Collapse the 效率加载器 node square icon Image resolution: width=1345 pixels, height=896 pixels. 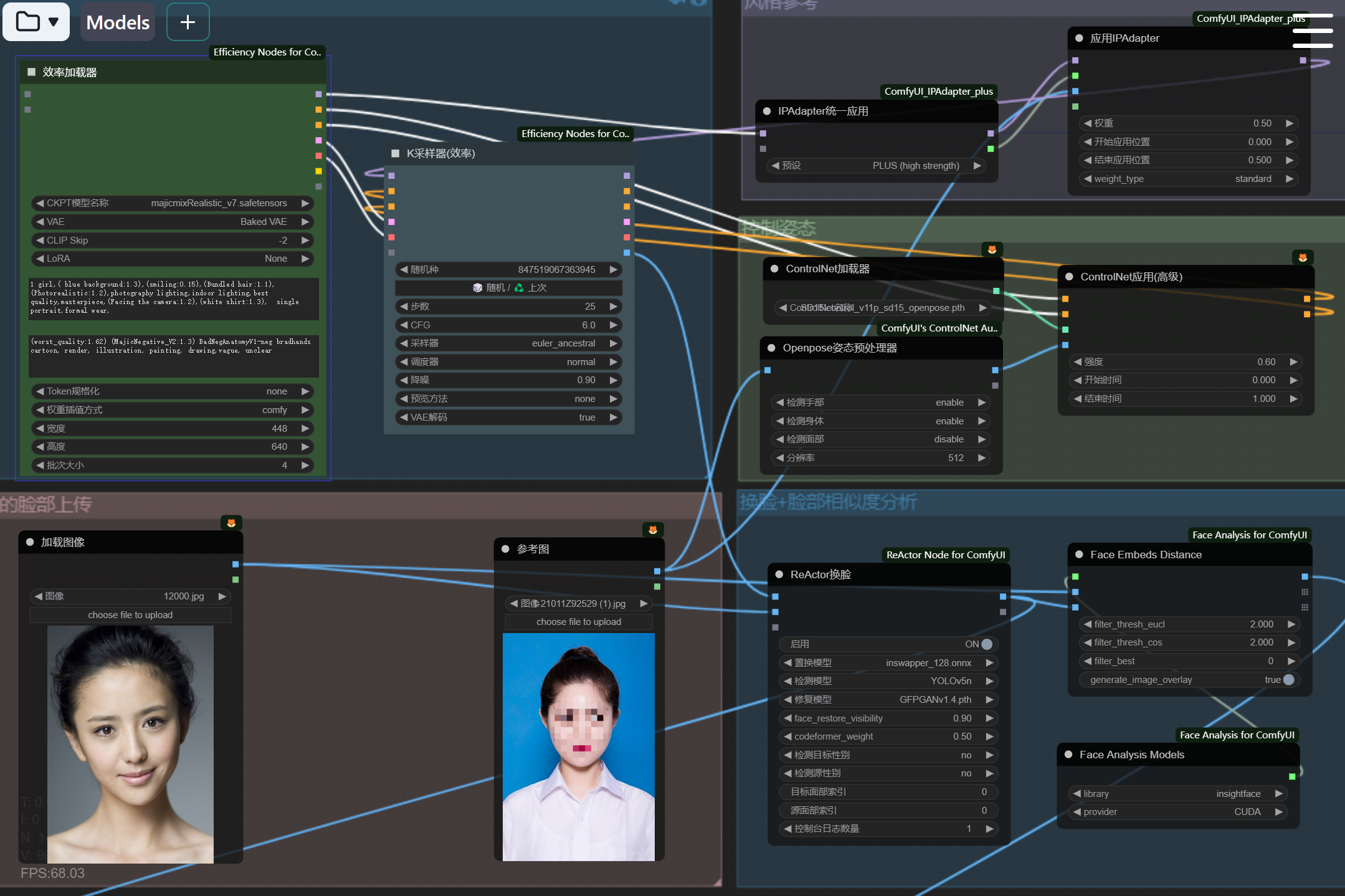[31, 72]
